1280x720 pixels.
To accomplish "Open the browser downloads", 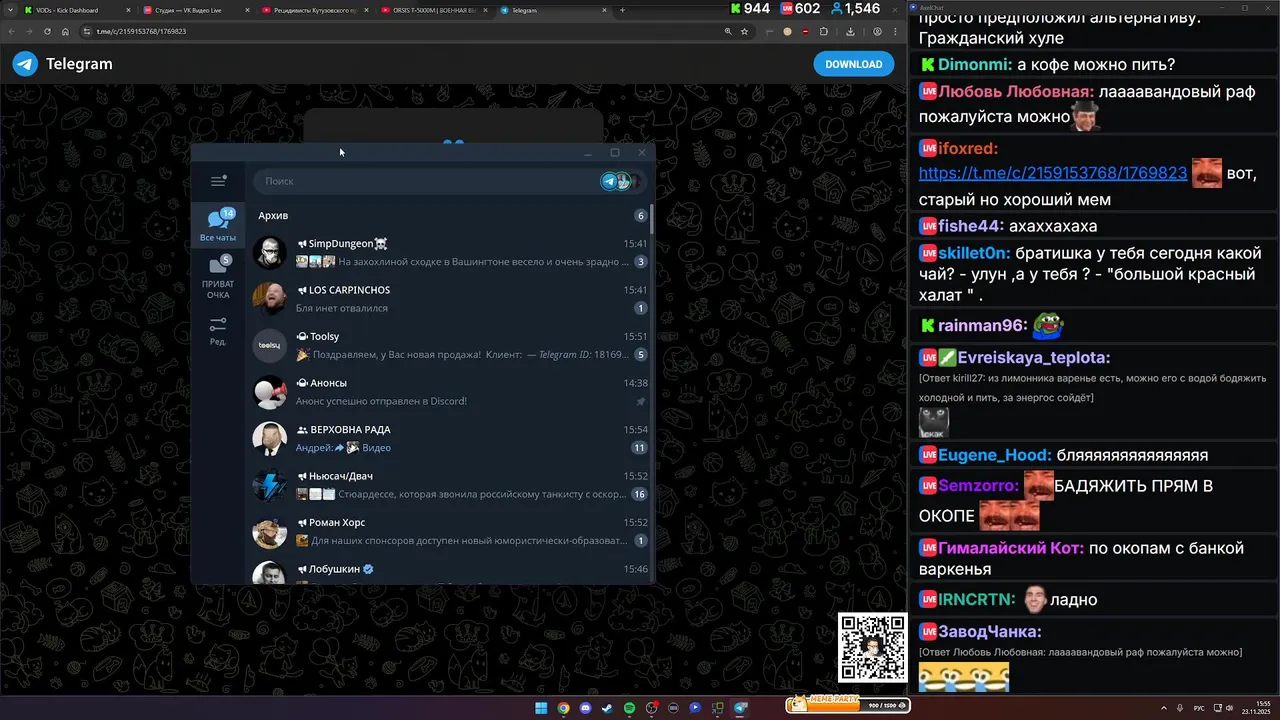I will 850,31.
